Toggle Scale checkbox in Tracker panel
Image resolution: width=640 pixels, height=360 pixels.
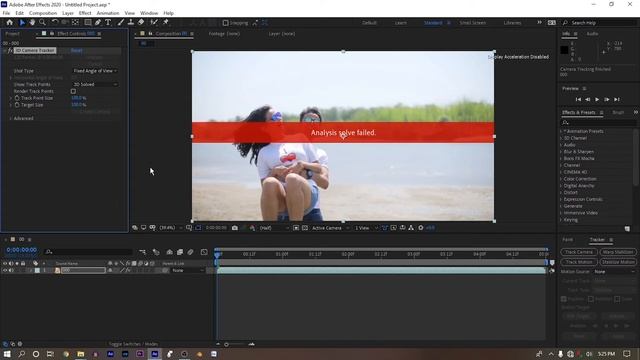click(617, 299)
